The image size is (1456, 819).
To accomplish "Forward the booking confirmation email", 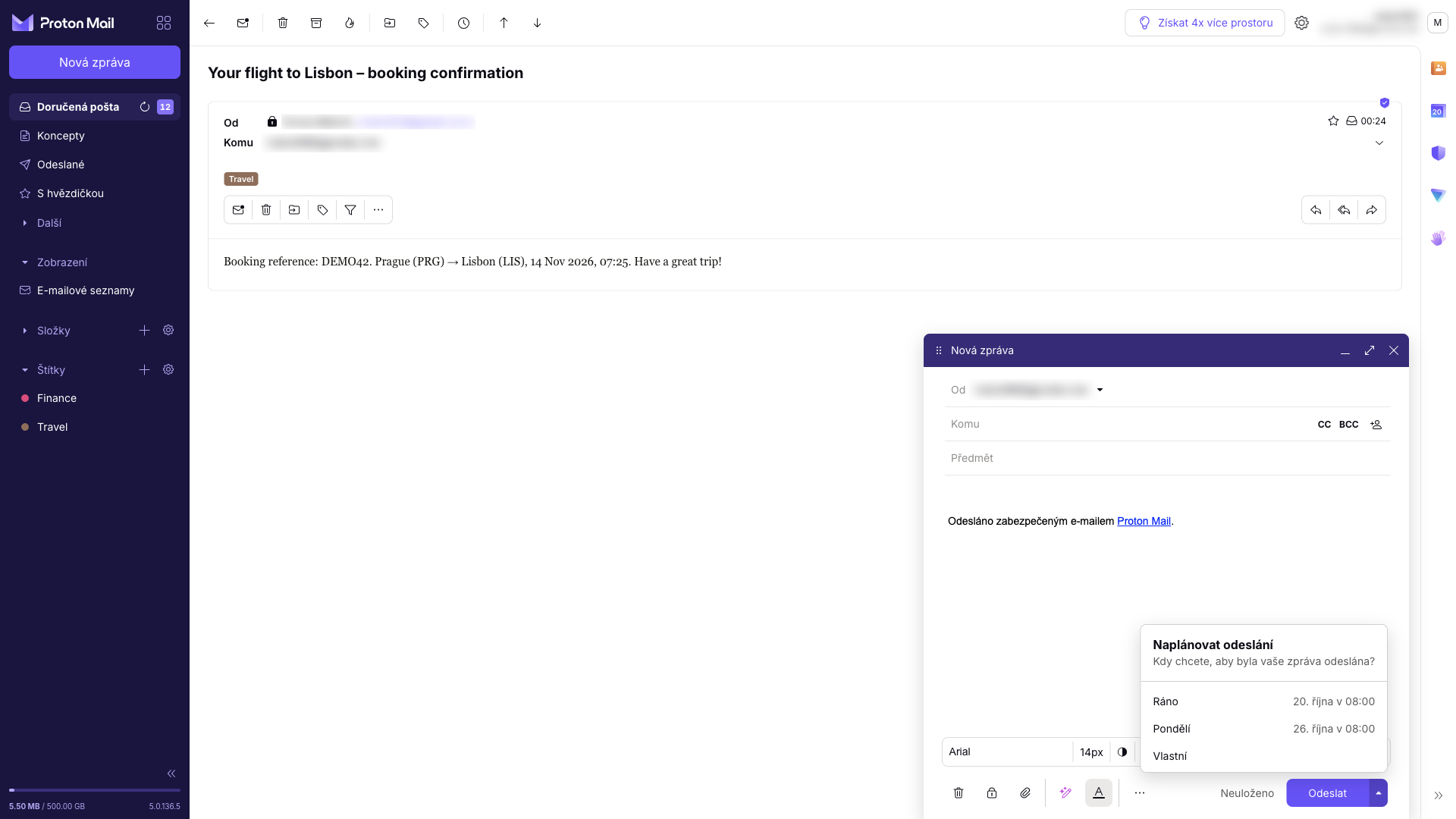I will coord(1372,210).
